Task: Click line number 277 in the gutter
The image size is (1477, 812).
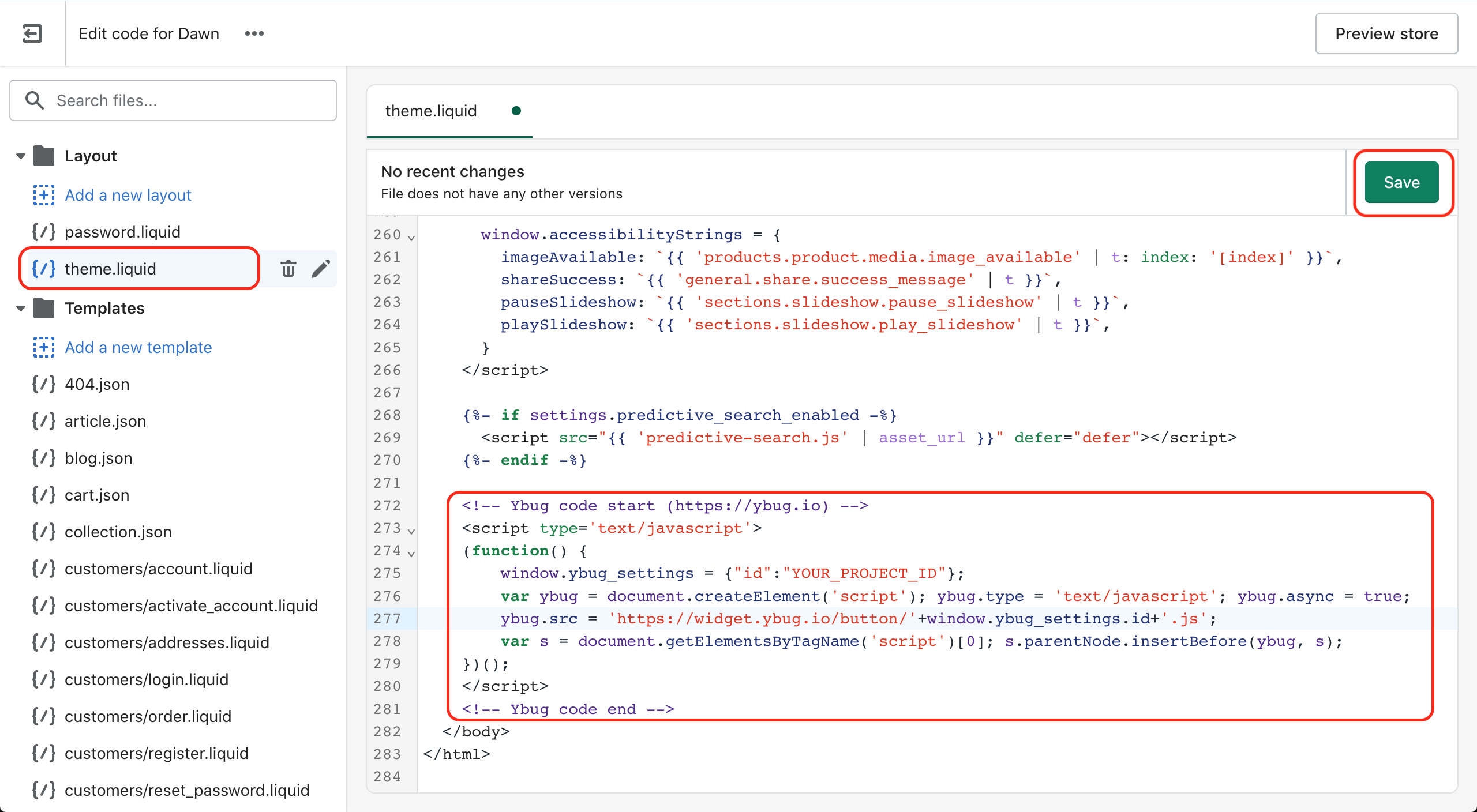Action: (x=387, y=619)
